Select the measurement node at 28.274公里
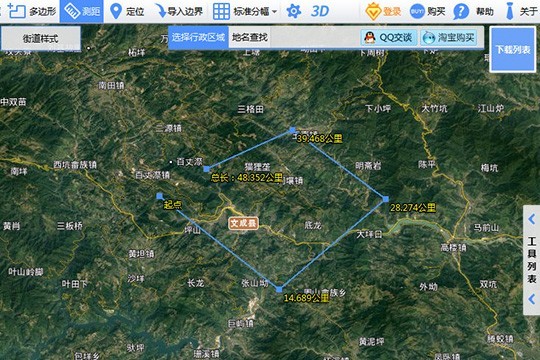 (x=386, y=199)
